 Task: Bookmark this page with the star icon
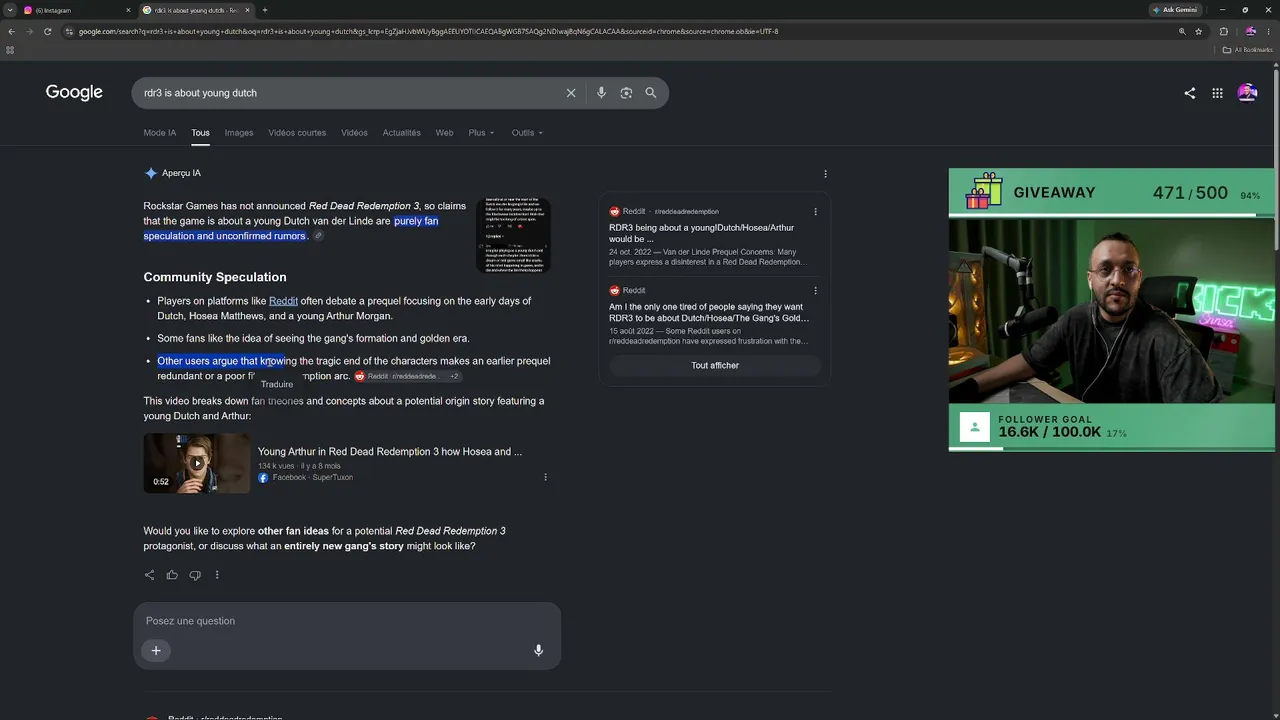[1198, 31]
